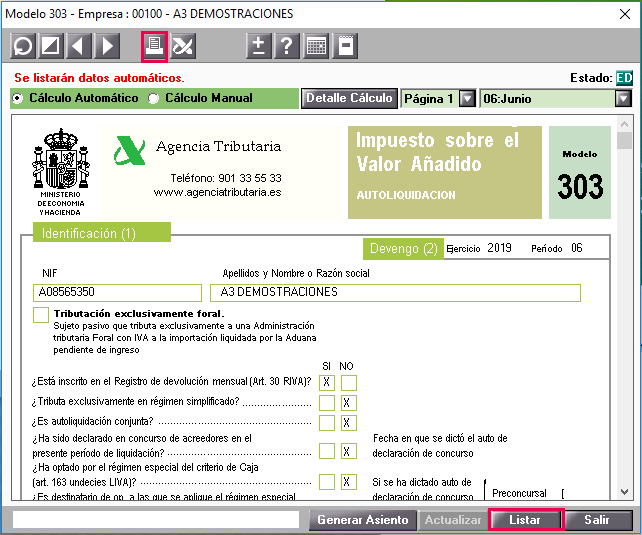Image resolution: width=642 pixels, height=535 pixels.
Task: Click the Modelo 303 green box
Action: [x=580, y=172]
